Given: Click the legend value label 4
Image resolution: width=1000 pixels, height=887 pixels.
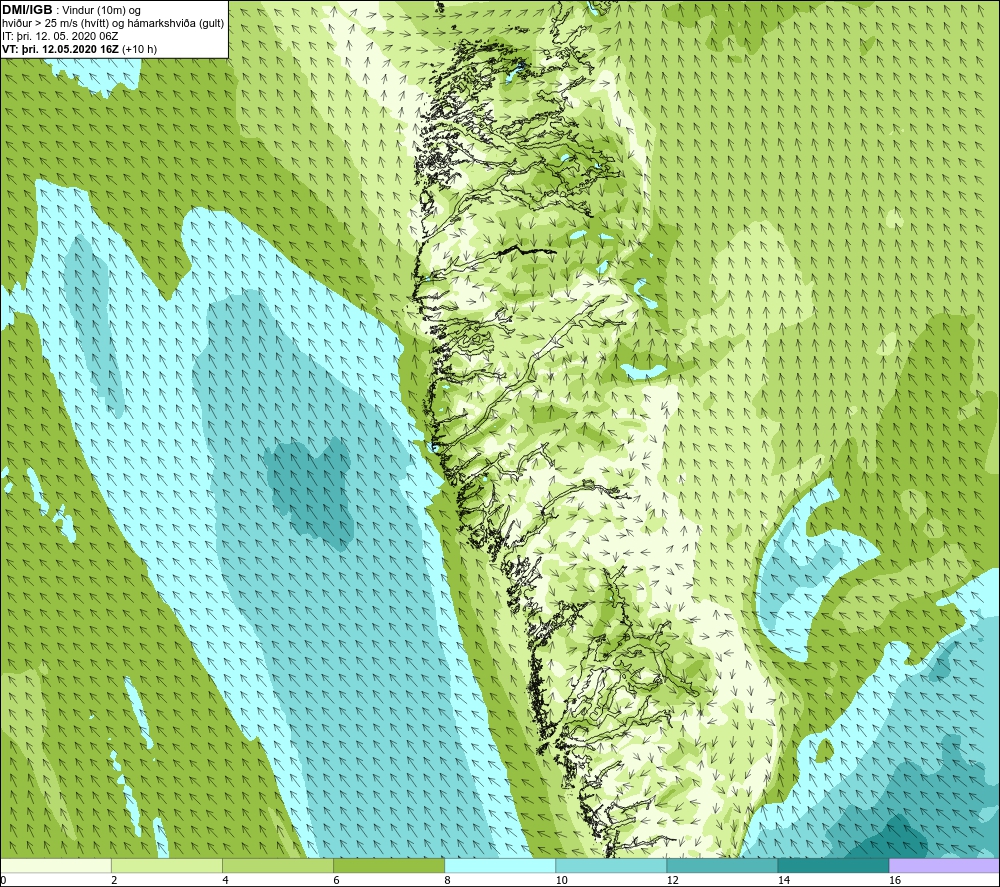Looking at the screenshot, I should point(225,881).
